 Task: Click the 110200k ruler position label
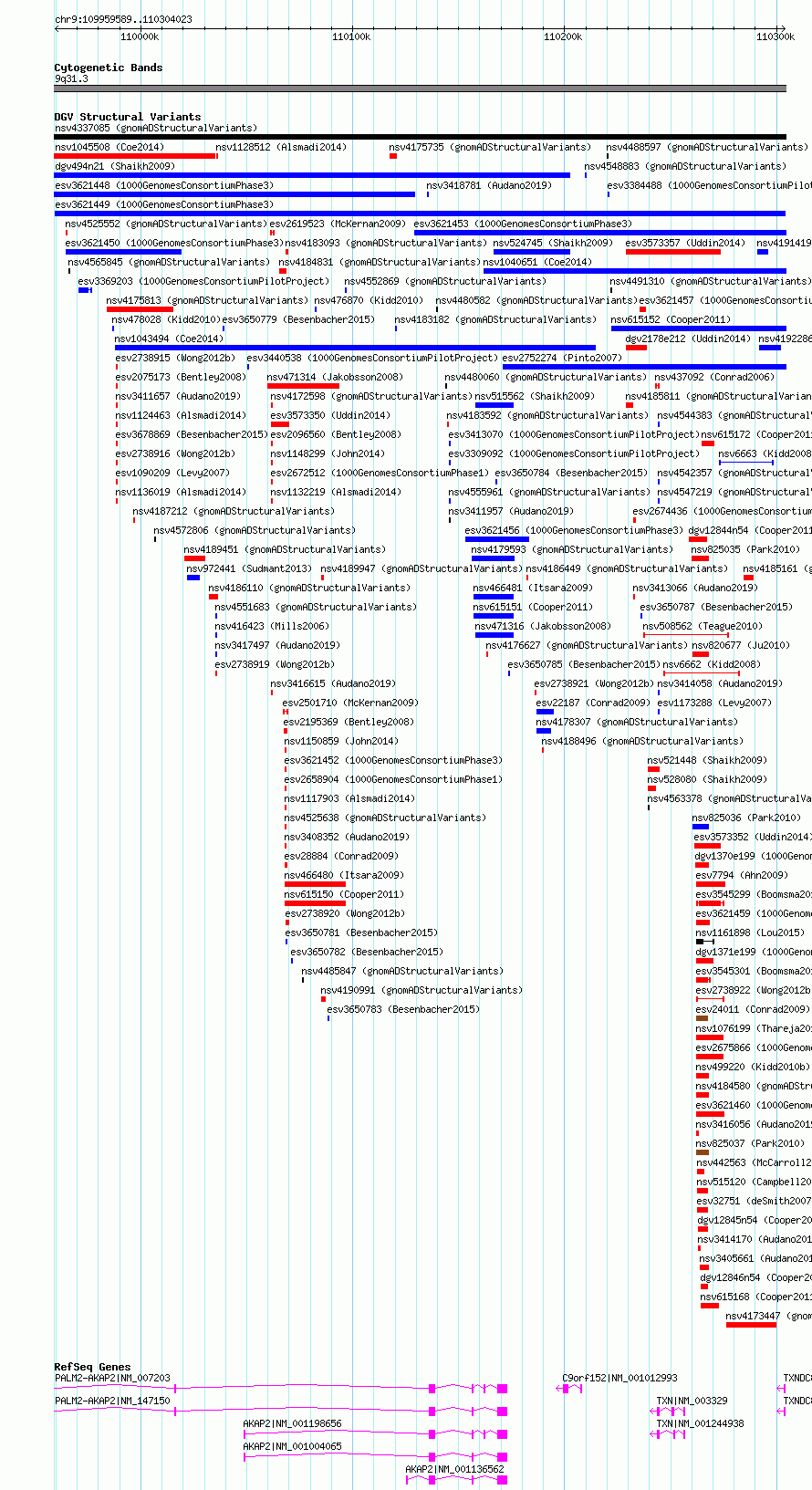click(563, 36)
